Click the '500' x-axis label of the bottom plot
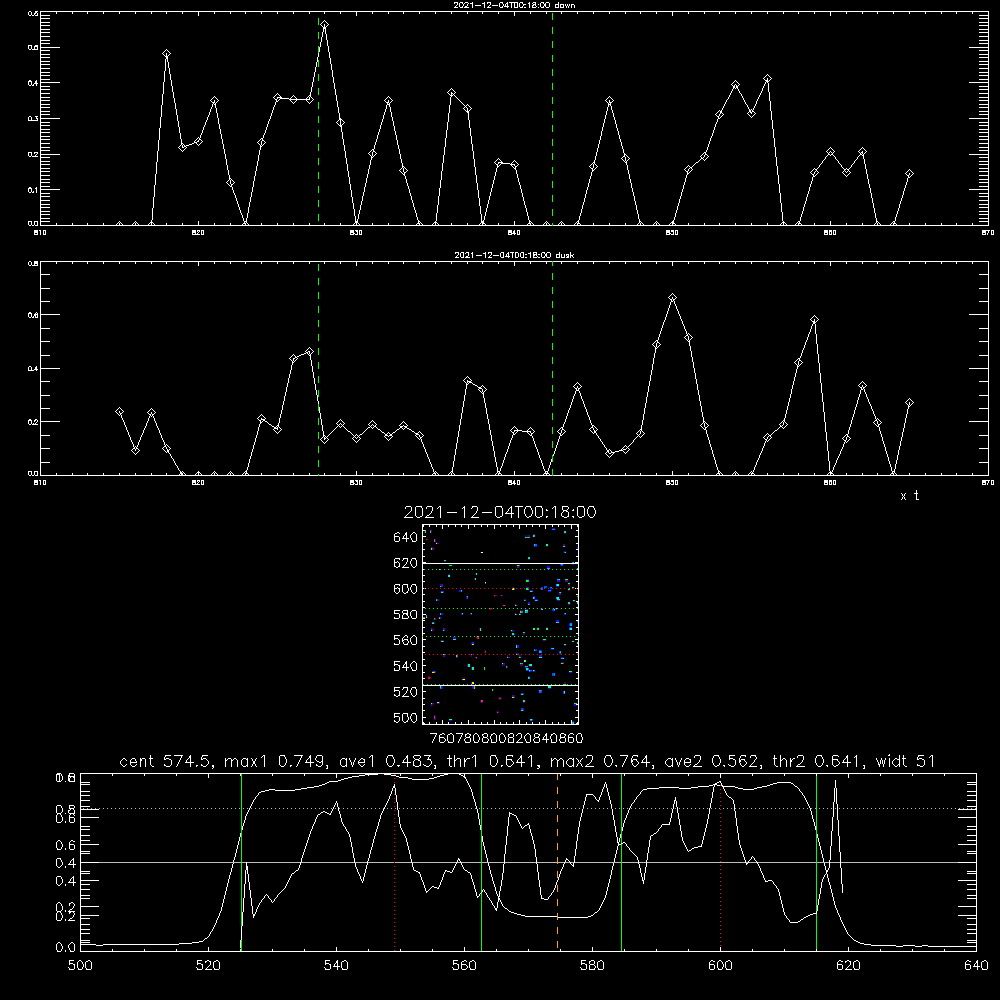The image size is (1000, 1000). coord(80,966)
